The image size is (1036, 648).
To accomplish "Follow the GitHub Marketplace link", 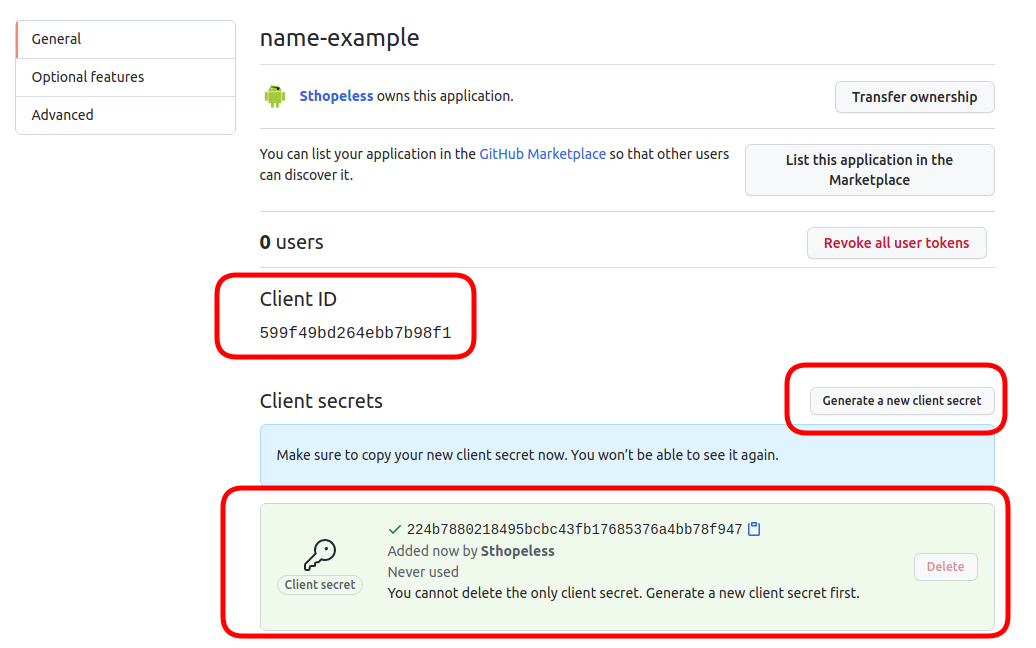I will tap(542, 154).
